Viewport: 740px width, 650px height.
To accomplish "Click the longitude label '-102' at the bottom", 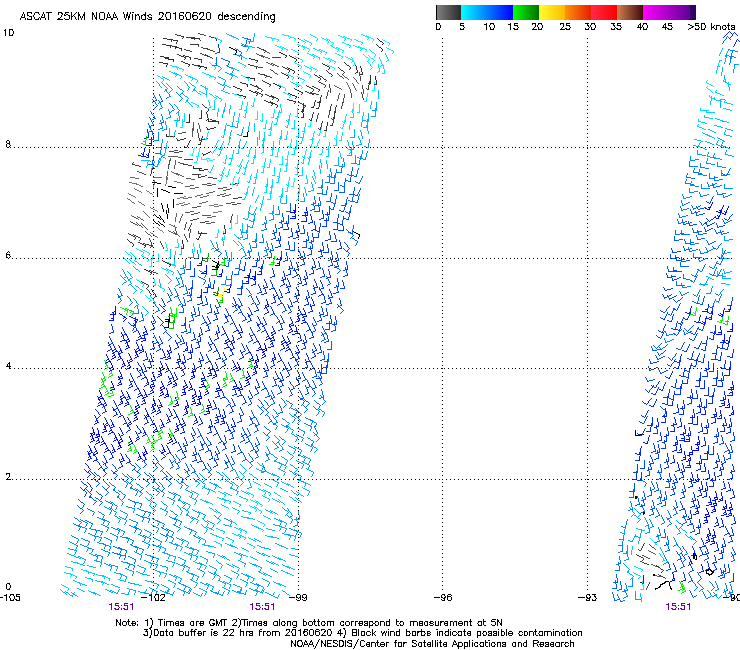I will [154, 598].
